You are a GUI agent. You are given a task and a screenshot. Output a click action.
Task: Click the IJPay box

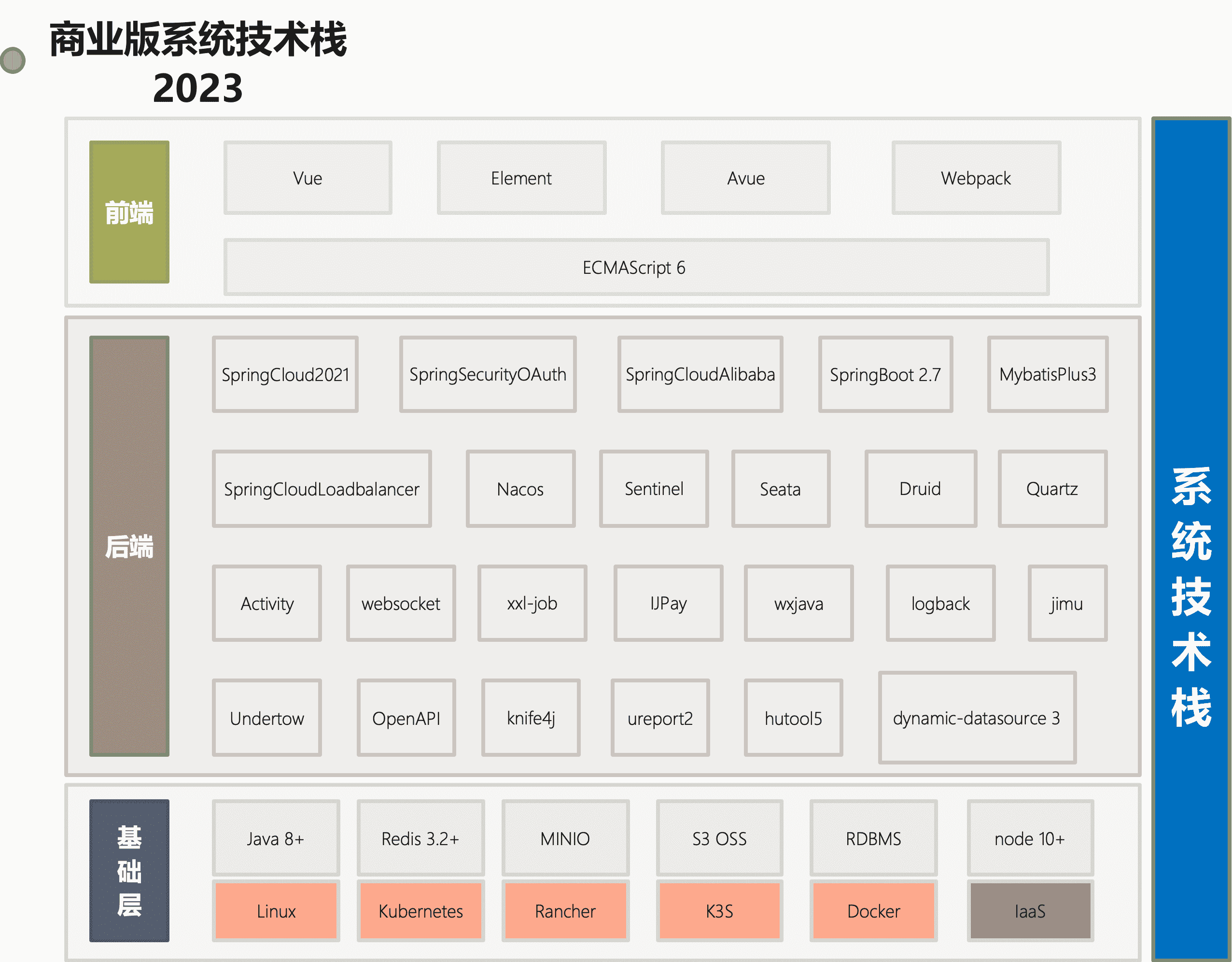(669, 603)
